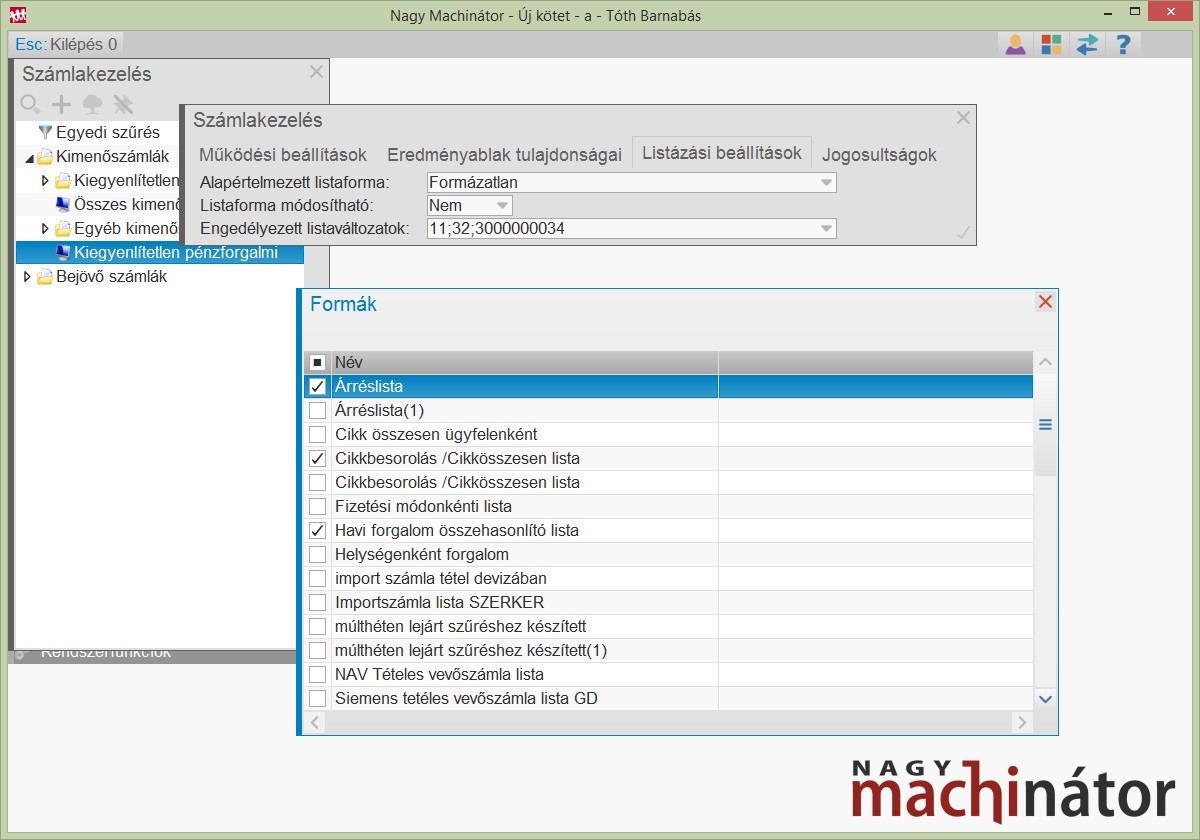The height and width of the screenshot is (840, 1200).
Task: Open help with the question mark icon
Action: coord(1123,44)
